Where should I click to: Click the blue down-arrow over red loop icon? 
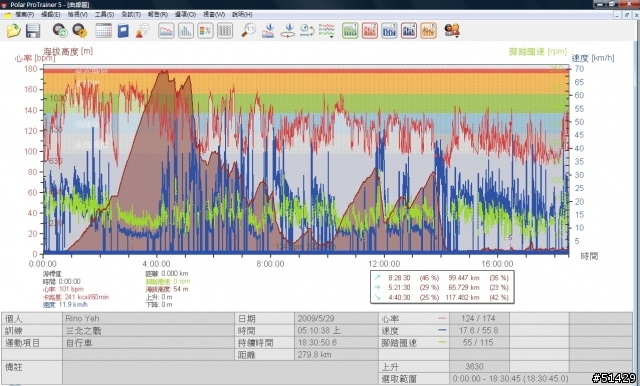(288, 31)
